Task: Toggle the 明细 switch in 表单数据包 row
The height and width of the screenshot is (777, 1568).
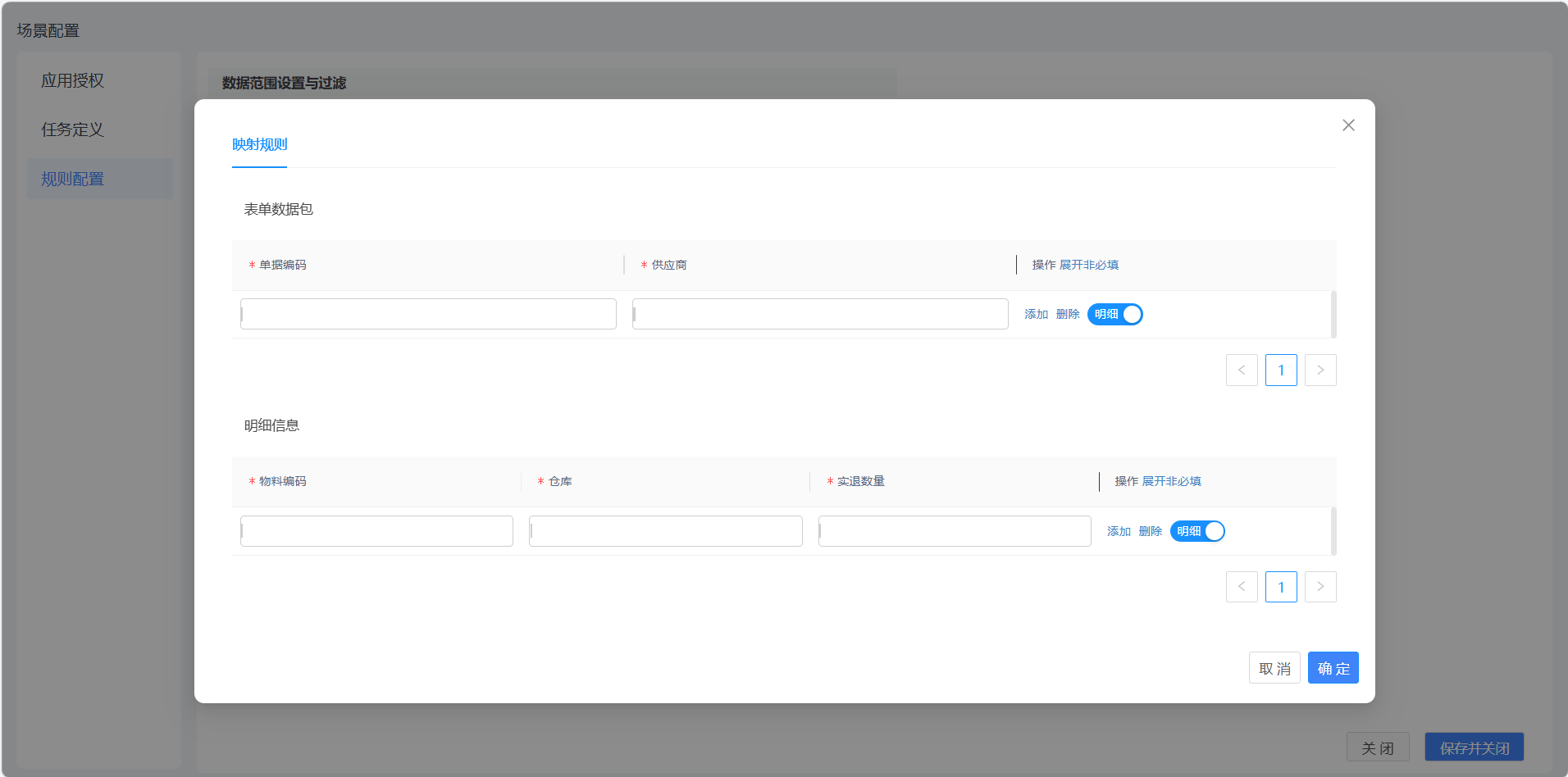Action: 1114,314
